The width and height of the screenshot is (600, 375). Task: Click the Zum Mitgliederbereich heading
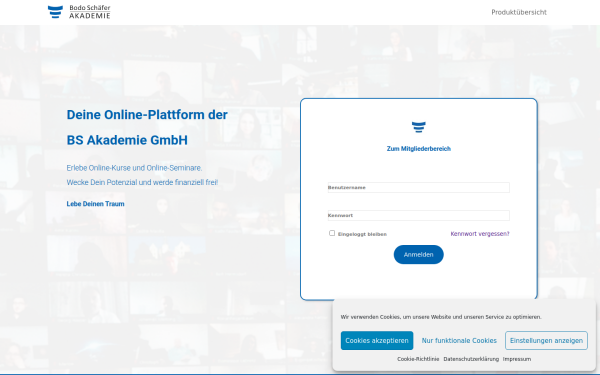click(419, 149)
